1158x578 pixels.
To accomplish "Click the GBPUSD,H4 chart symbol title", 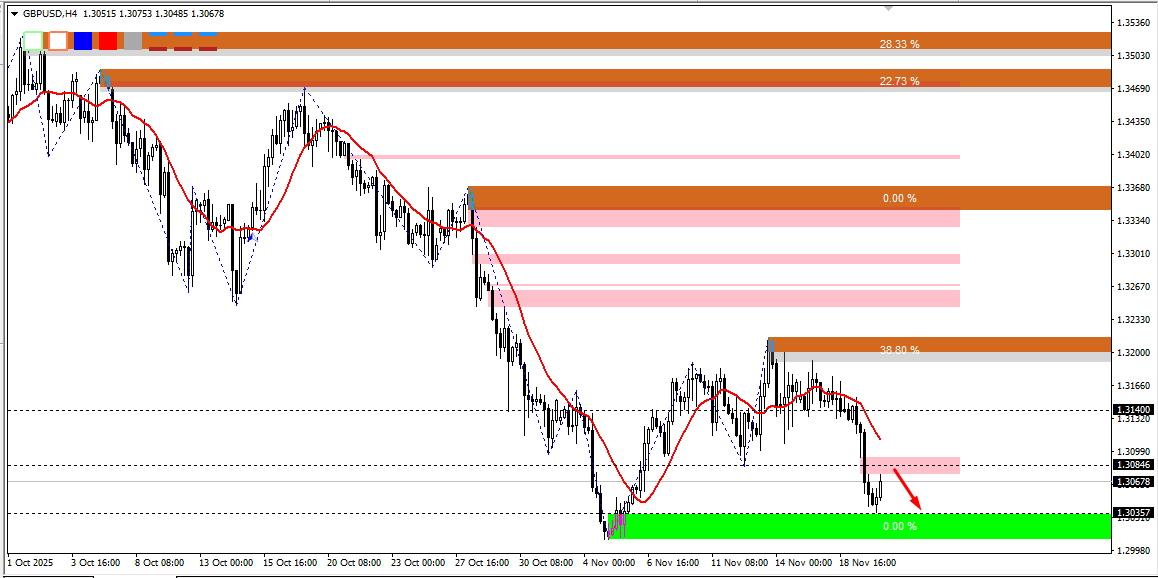I will 49,14.
